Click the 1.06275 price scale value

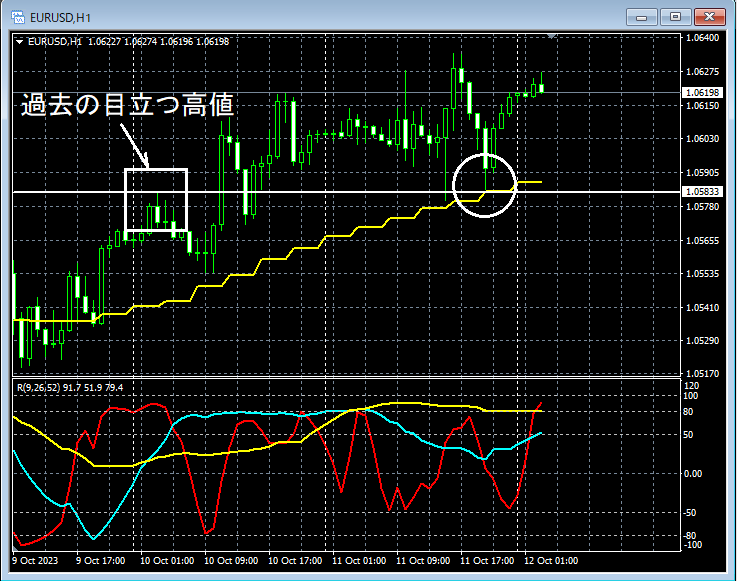click(702, 72)
